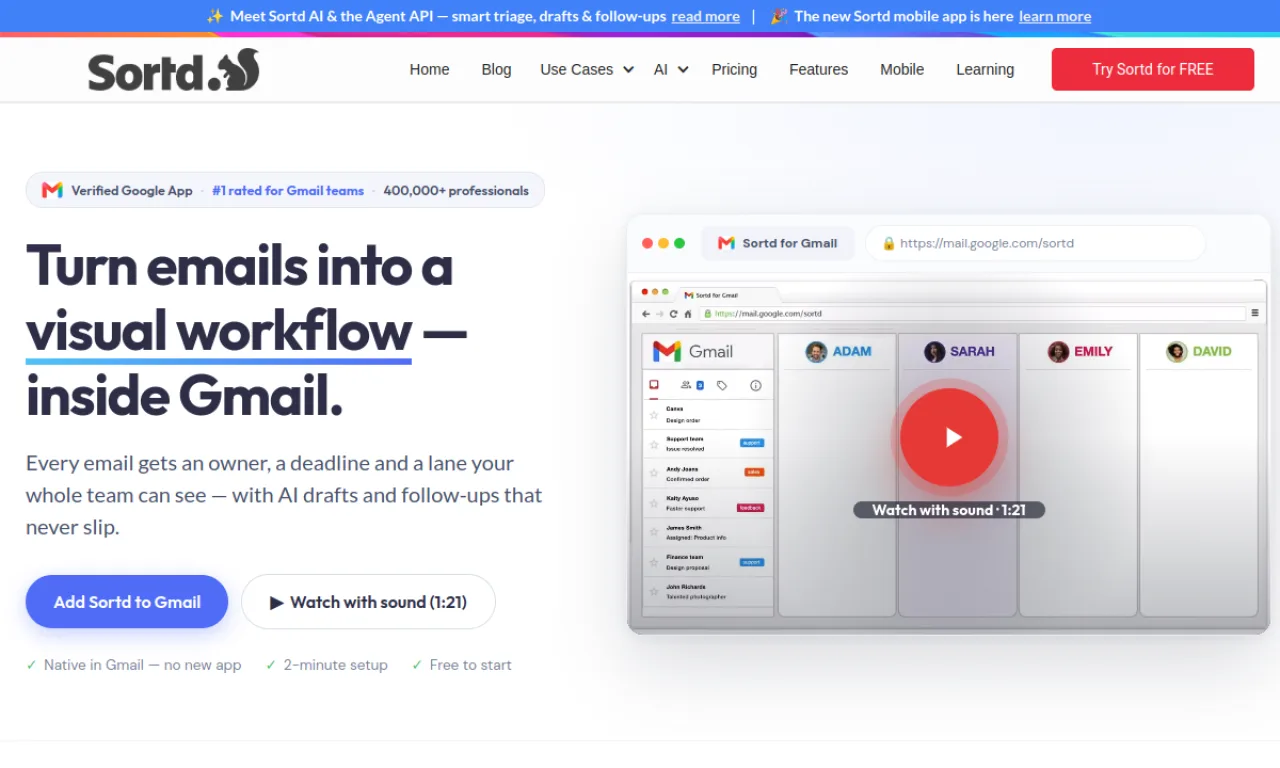This screenshot has height=768, width=1280.
Task: Click the Gmail icon on the Sortd for Gmail tab
Action: (726, 243)
